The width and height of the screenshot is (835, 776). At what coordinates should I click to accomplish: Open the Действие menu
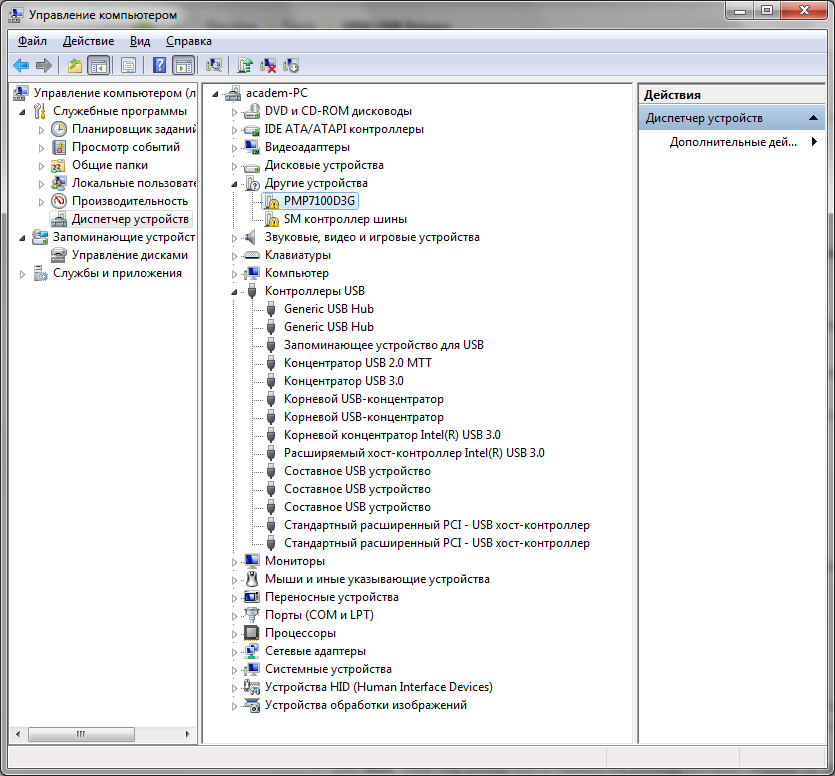coord(88,42)
